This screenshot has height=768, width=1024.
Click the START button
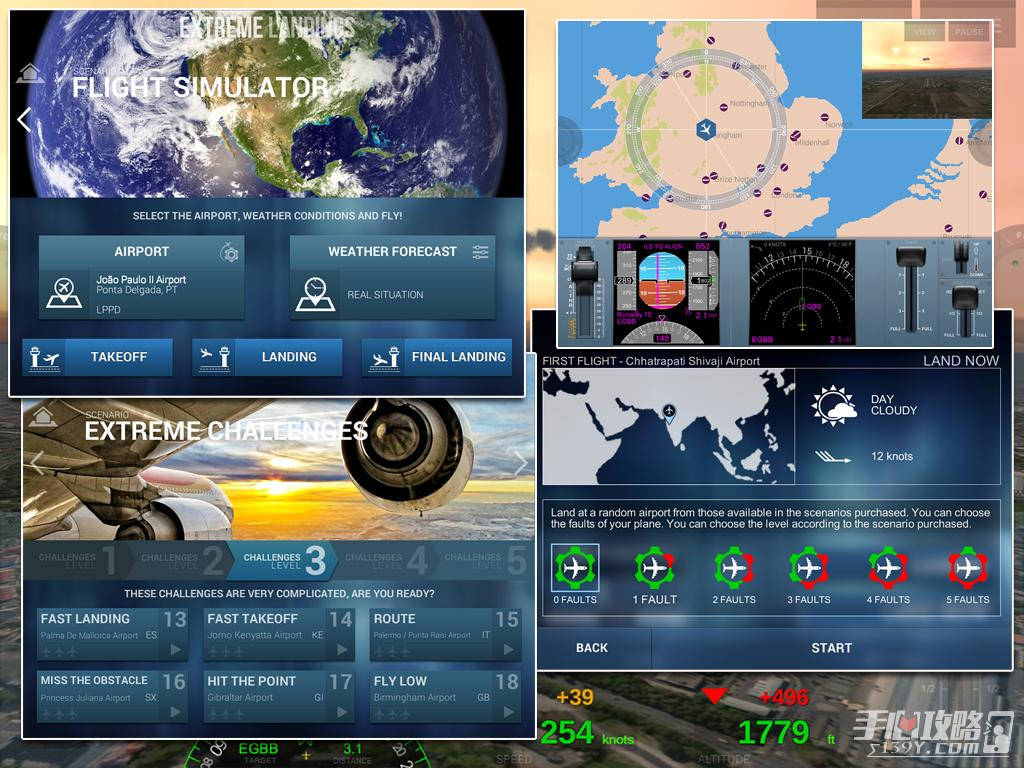[x=831, y=648]
